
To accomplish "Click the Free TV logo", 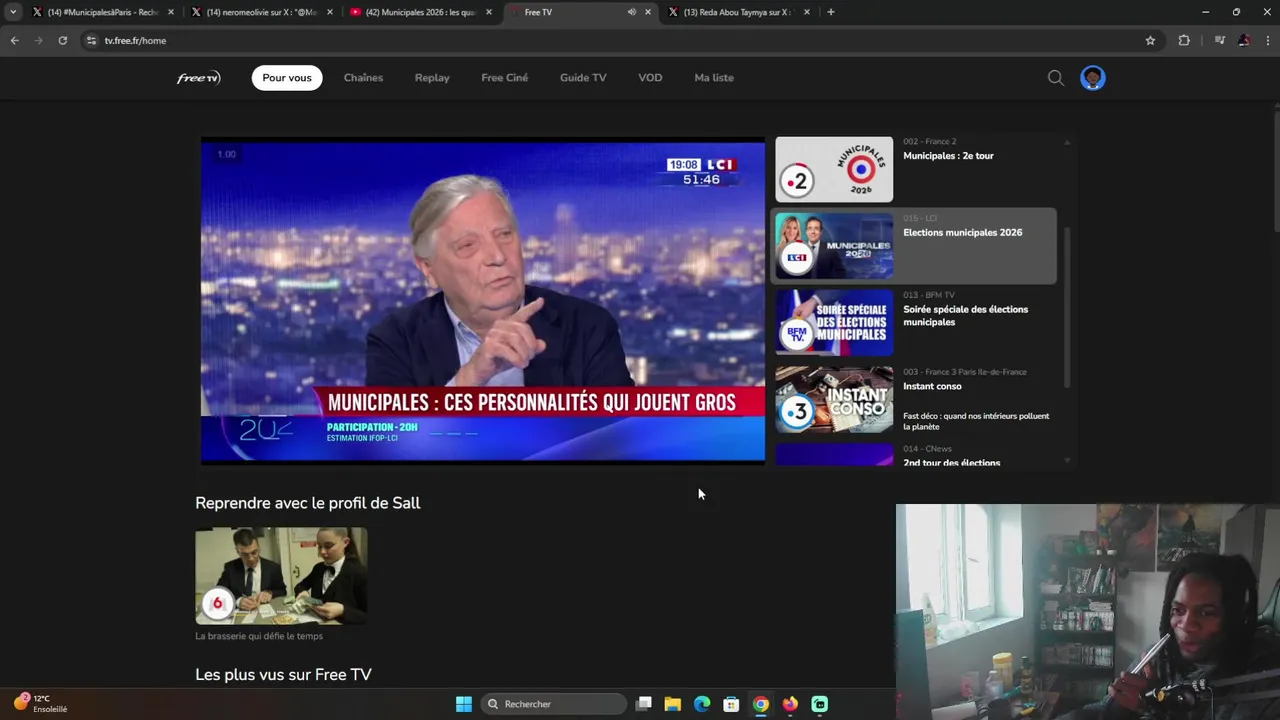I will coord(198,78).
